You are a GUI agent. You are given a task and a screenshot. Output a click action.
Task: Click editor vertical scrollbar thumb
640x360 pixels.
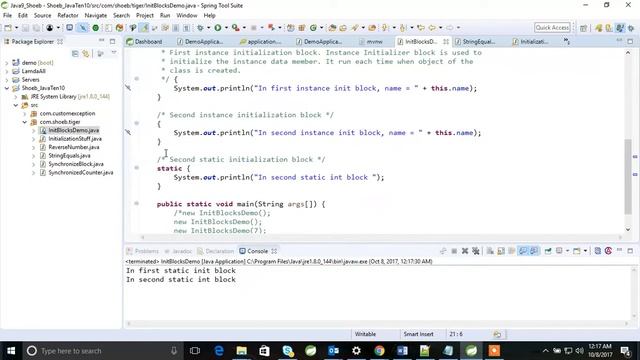628,176
